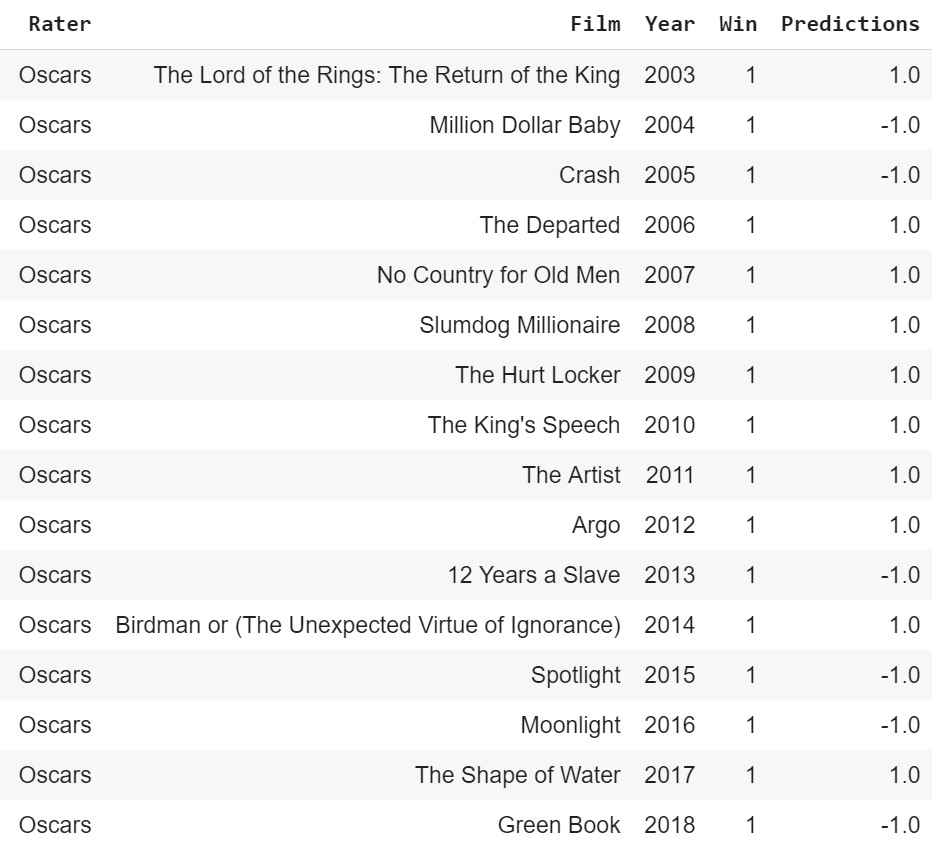
Task: Click the Spotlight film cell
Action: pyautogui.click(x=576, y=676)
